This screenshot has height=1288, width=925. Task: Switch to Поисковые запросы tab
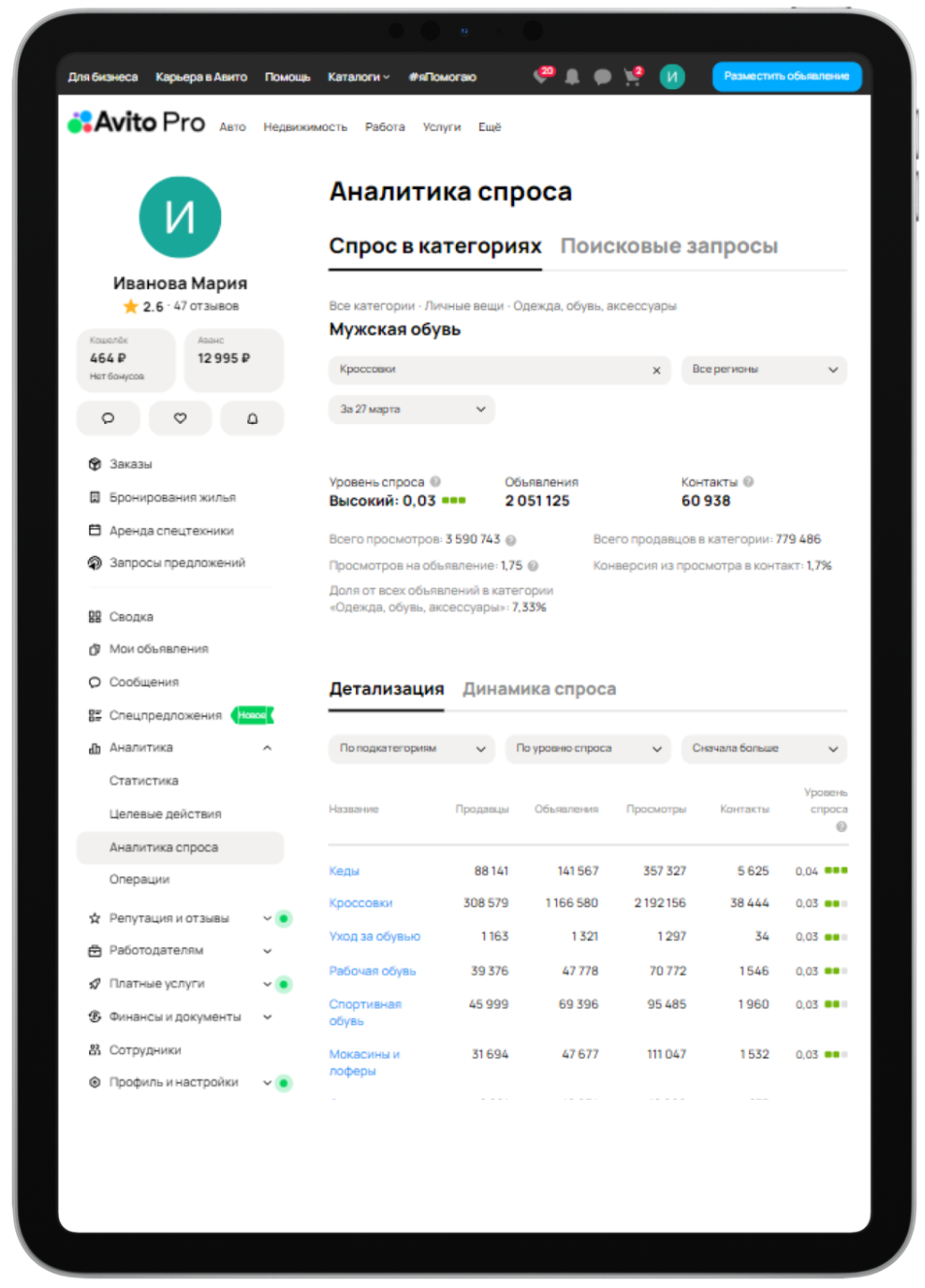click(x=668, y=246)
